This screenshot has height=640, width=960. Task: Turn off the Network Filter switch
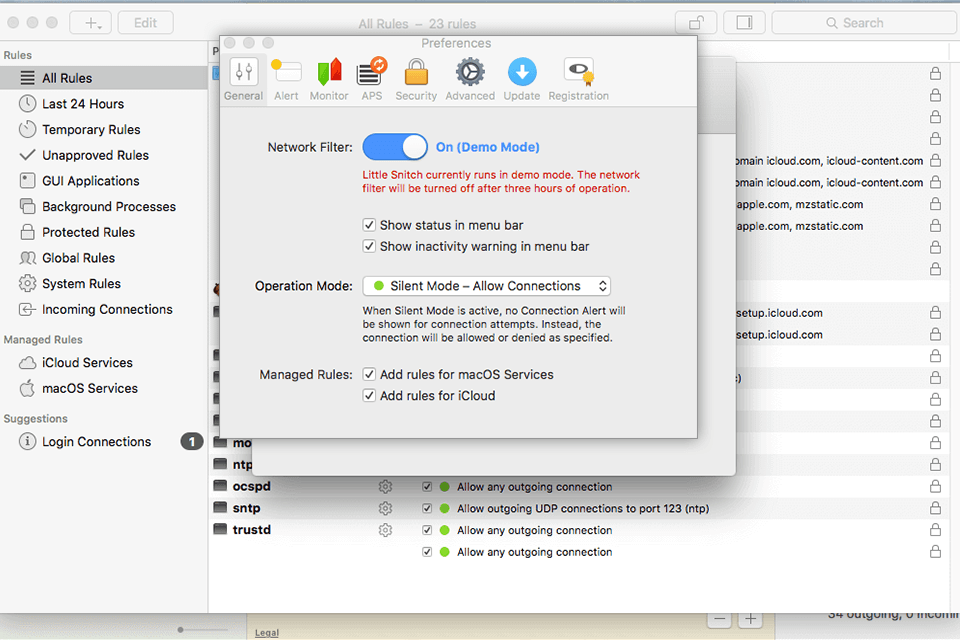(x=395, y=147)
